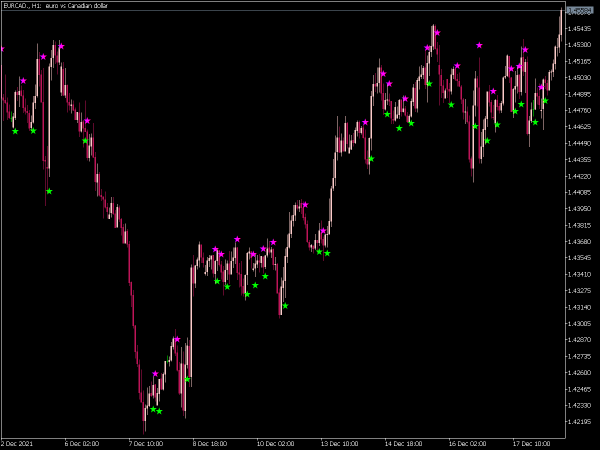Click the 1.43140 price axis label

coord(580,307)
